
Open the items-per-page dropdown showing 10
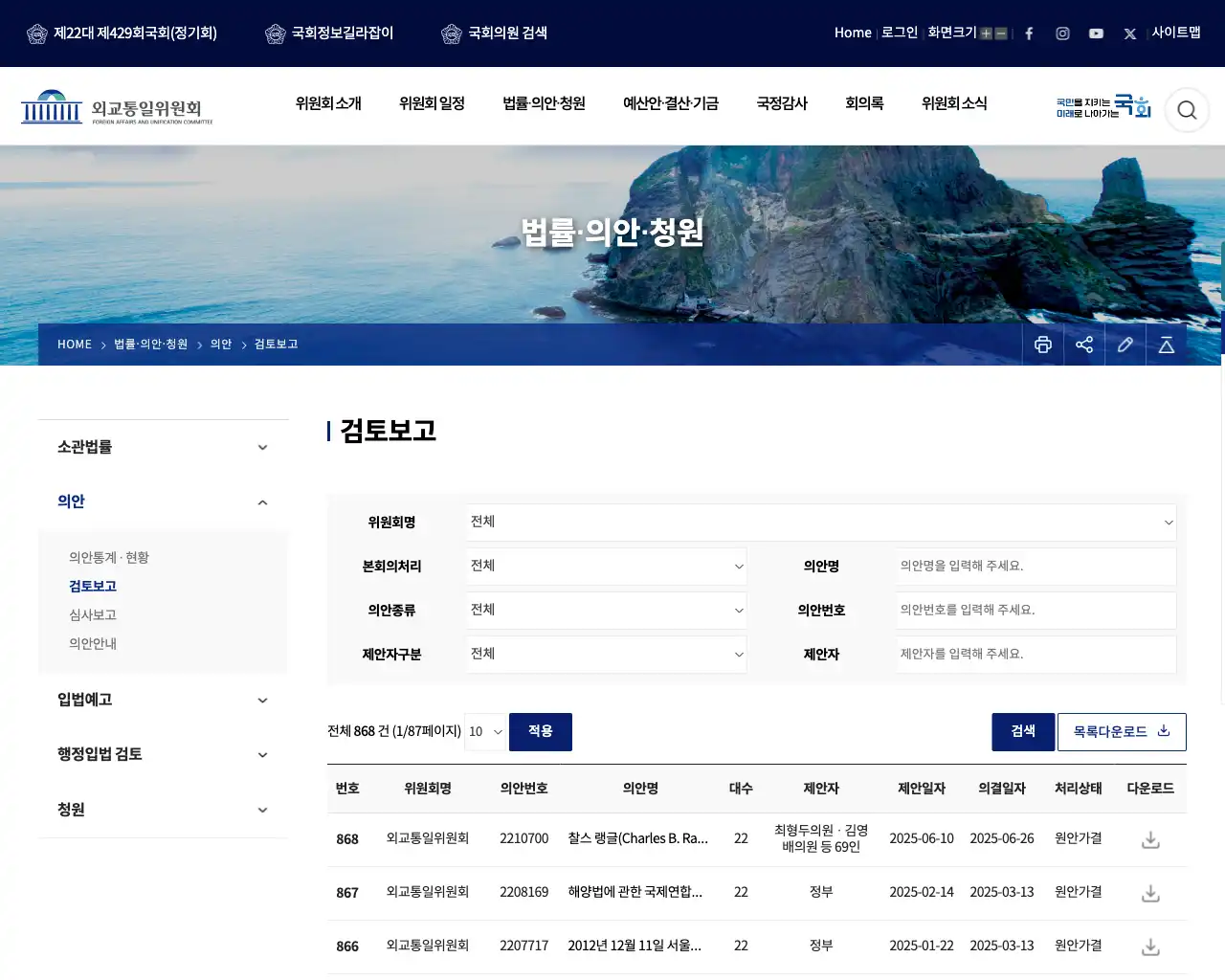coord(485,732)
